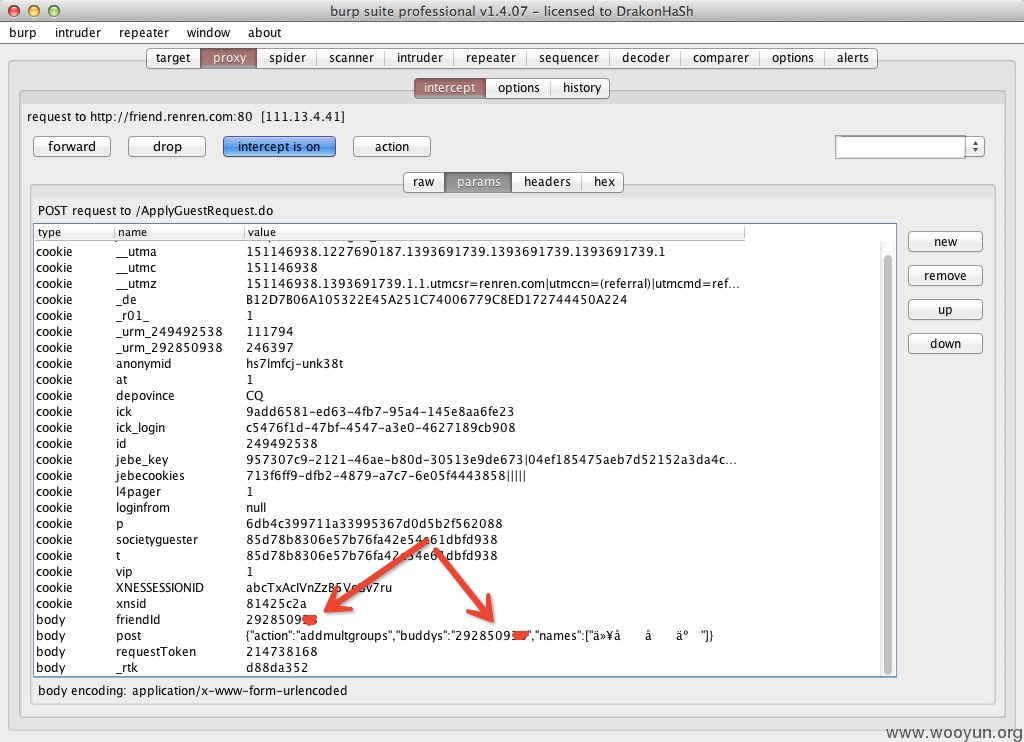Click the new parameter button

pyautogui.click(x=945, y=242)
